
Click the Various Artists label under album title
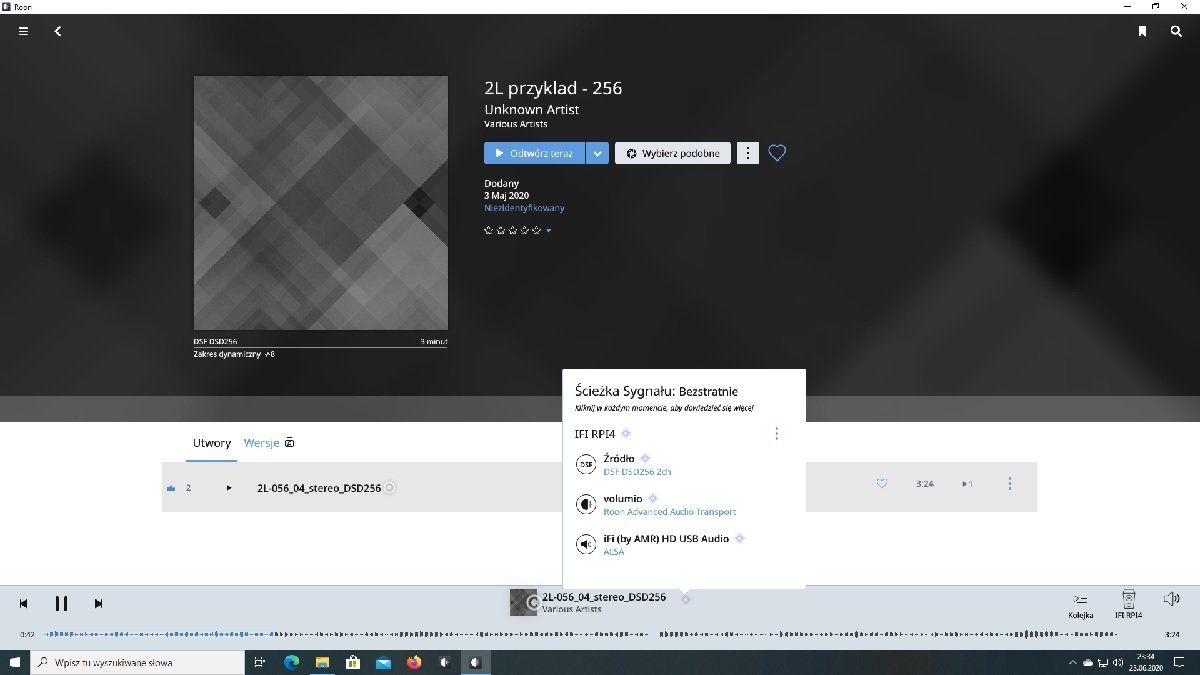[x=516, y=124]
